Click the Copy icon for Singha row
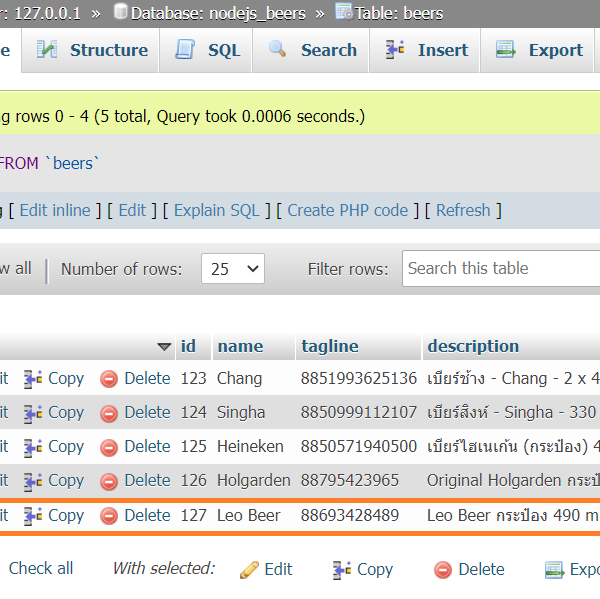600x599 pixels. pos(33,413)
